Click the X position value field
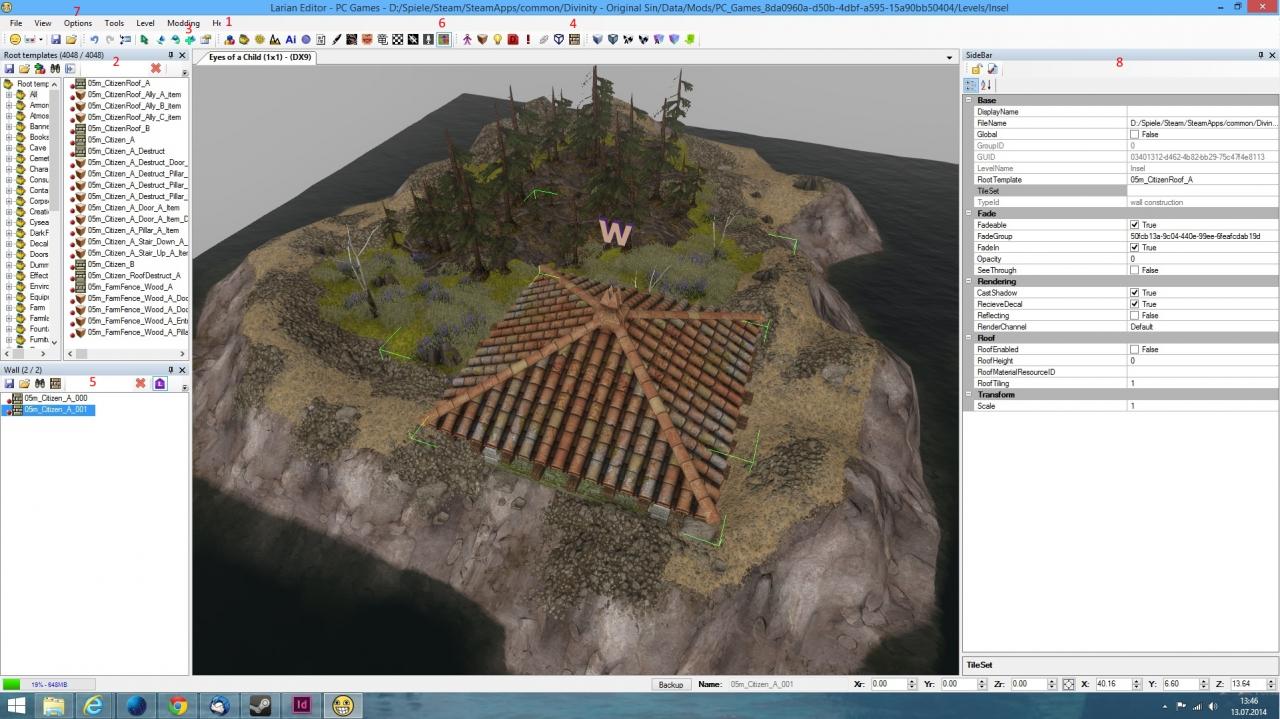1280x719 pixels. point(1116,684)
